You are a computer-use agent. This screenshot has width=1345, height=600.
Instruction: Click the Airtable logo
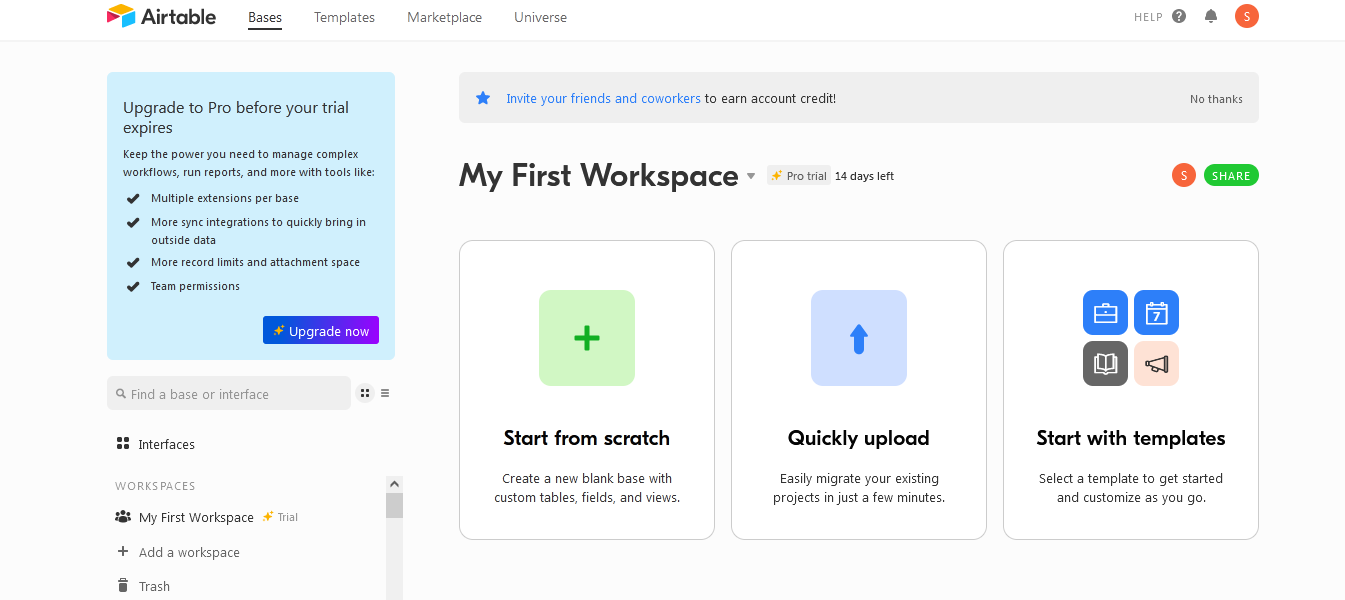point(161,16)
